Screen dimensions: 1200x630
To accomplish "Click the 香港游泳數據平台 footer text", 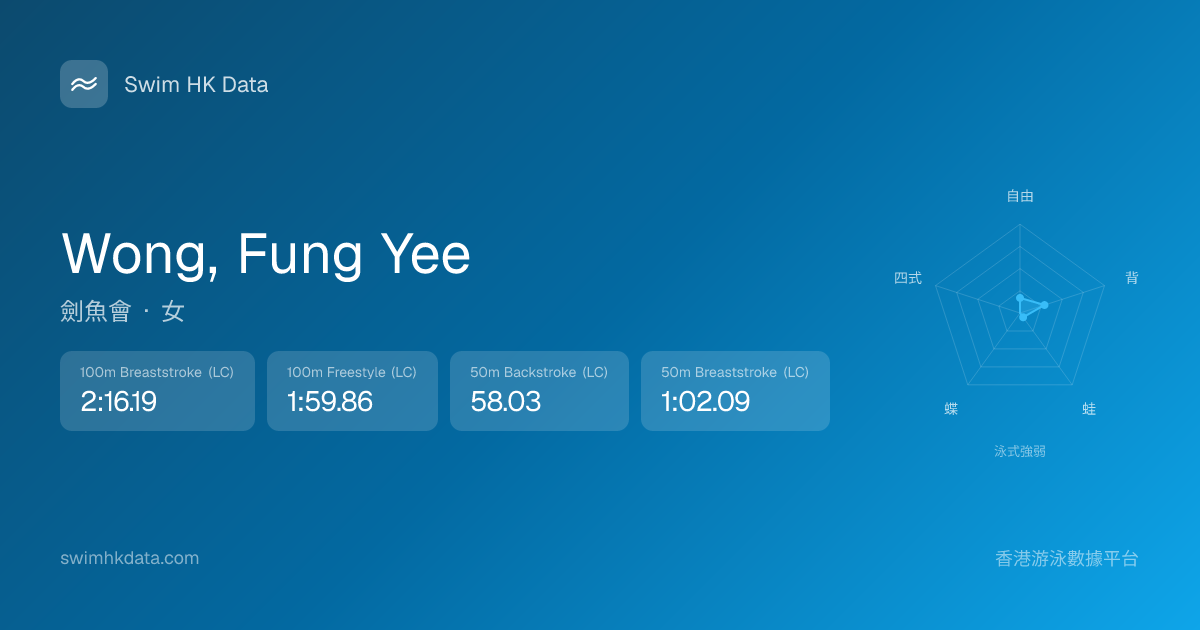I will pos(1067,558).
